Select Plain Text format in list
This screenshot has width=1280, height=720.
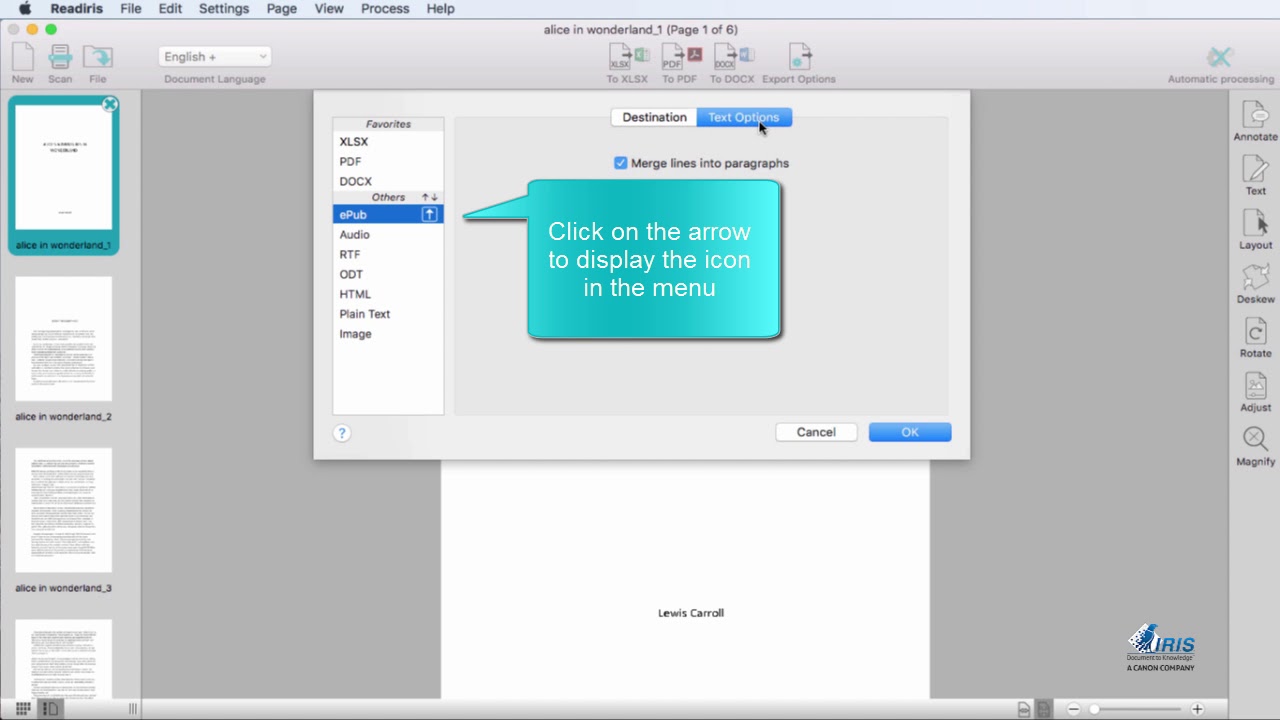(388, 314)
